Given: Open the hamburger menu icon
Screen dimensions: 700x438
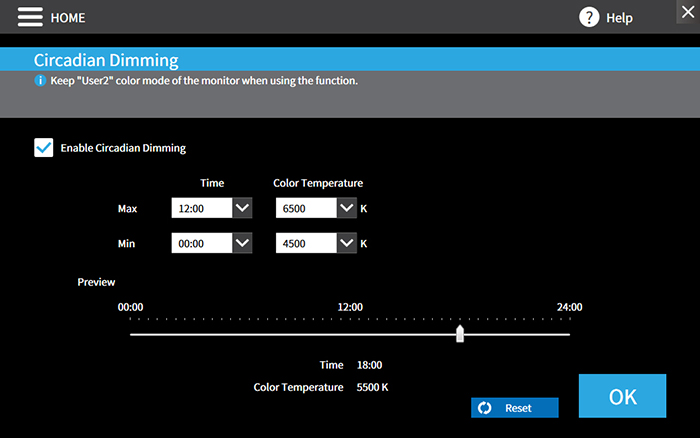Looking at the screenshot, I should click(30, 17).
